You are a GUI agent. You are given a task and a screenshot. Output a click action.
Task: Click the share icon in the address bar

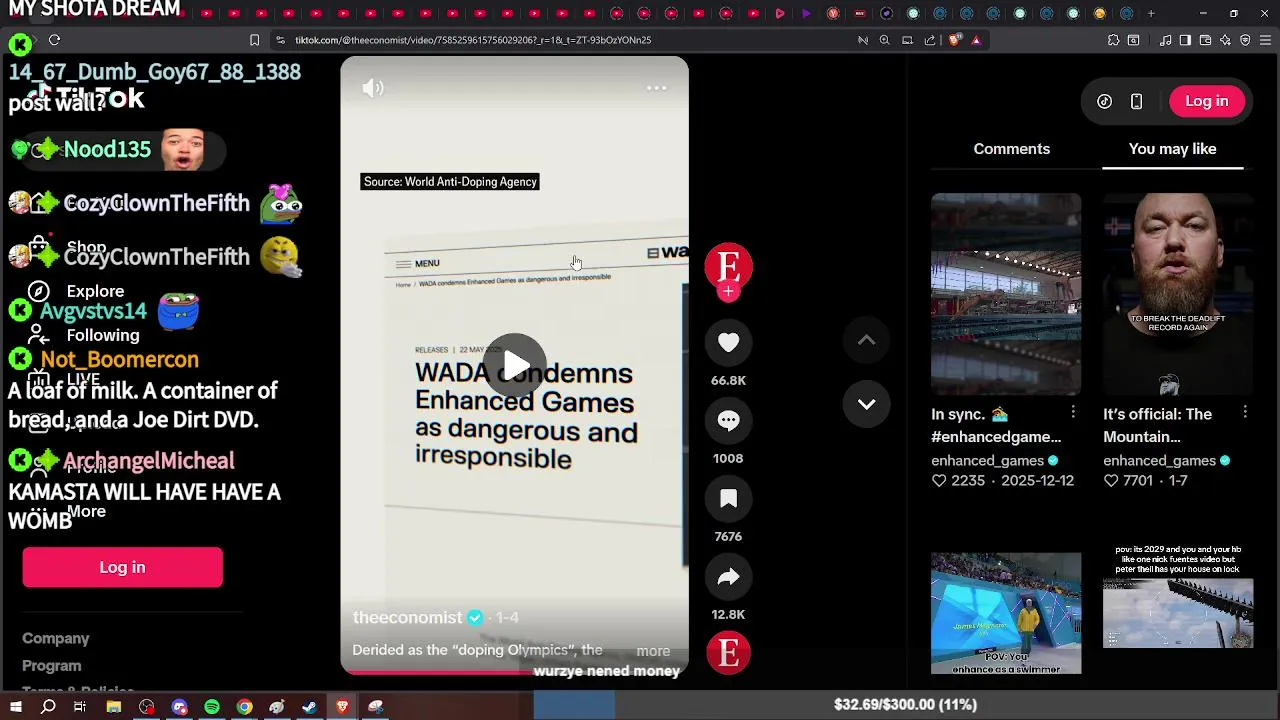tap(930, 40)
